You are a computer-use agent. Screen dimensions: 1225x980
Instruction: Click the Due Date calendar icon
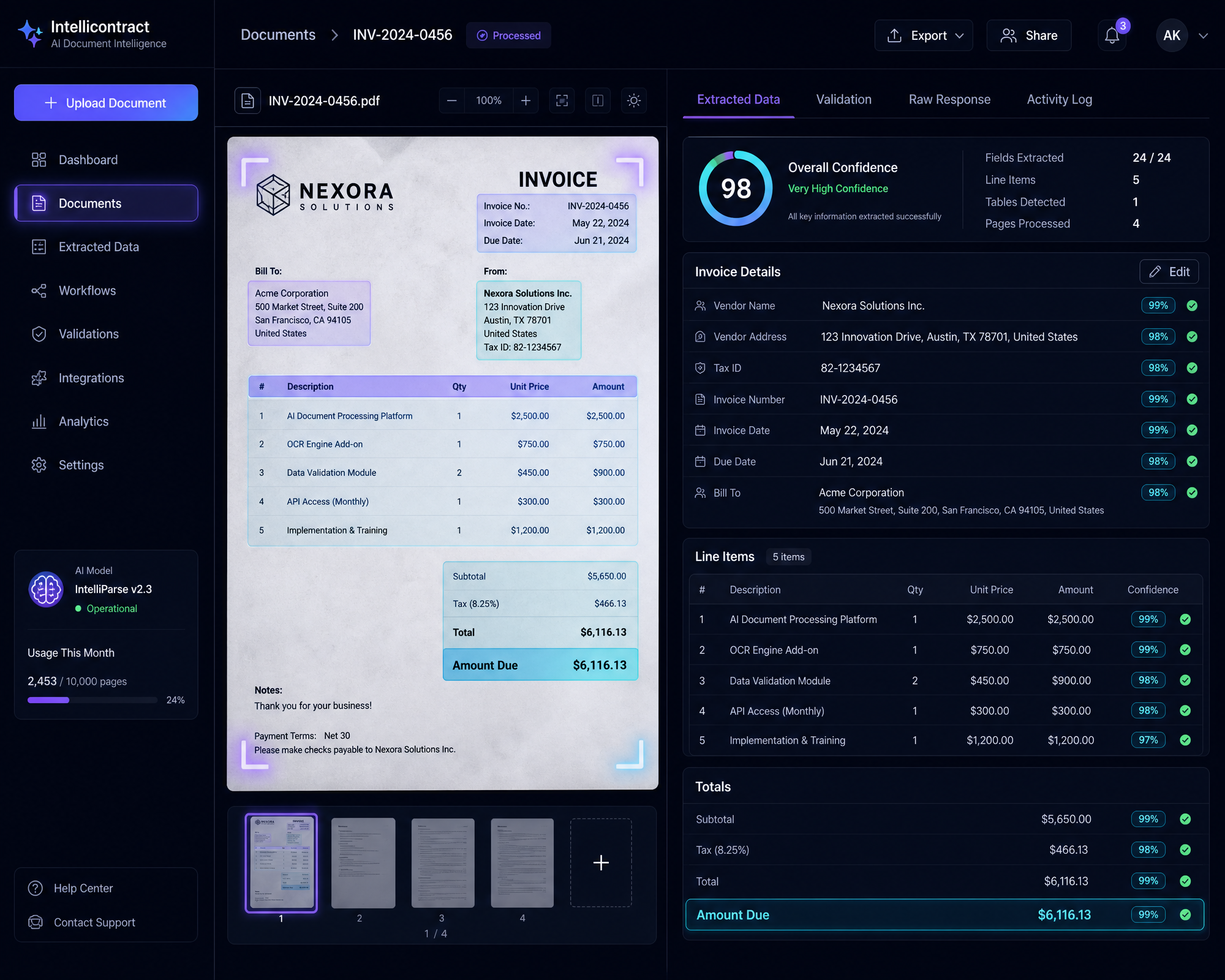coord(700,462)
